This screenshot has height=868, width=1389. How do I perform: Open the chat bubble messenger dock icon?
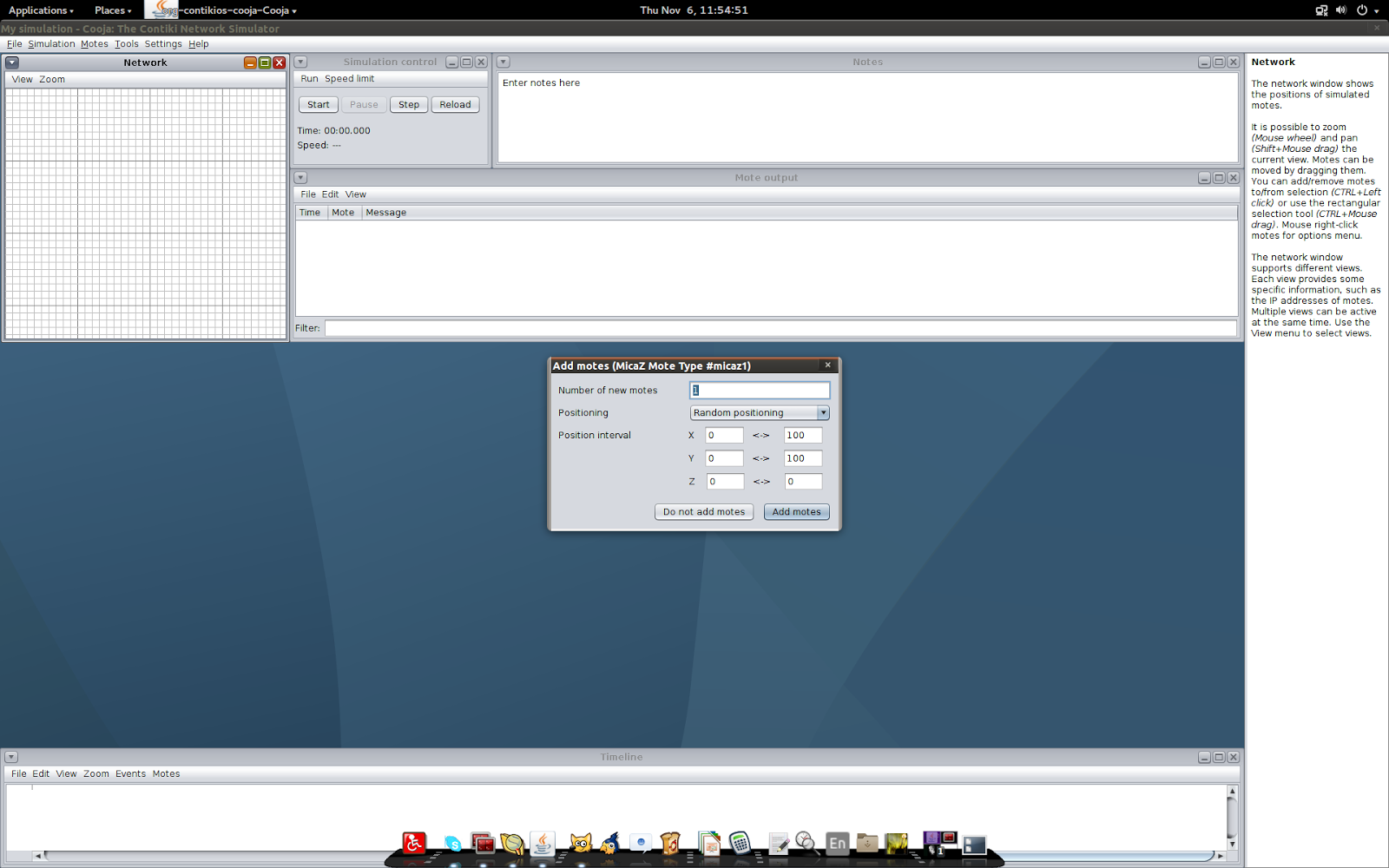pos(641,843)
